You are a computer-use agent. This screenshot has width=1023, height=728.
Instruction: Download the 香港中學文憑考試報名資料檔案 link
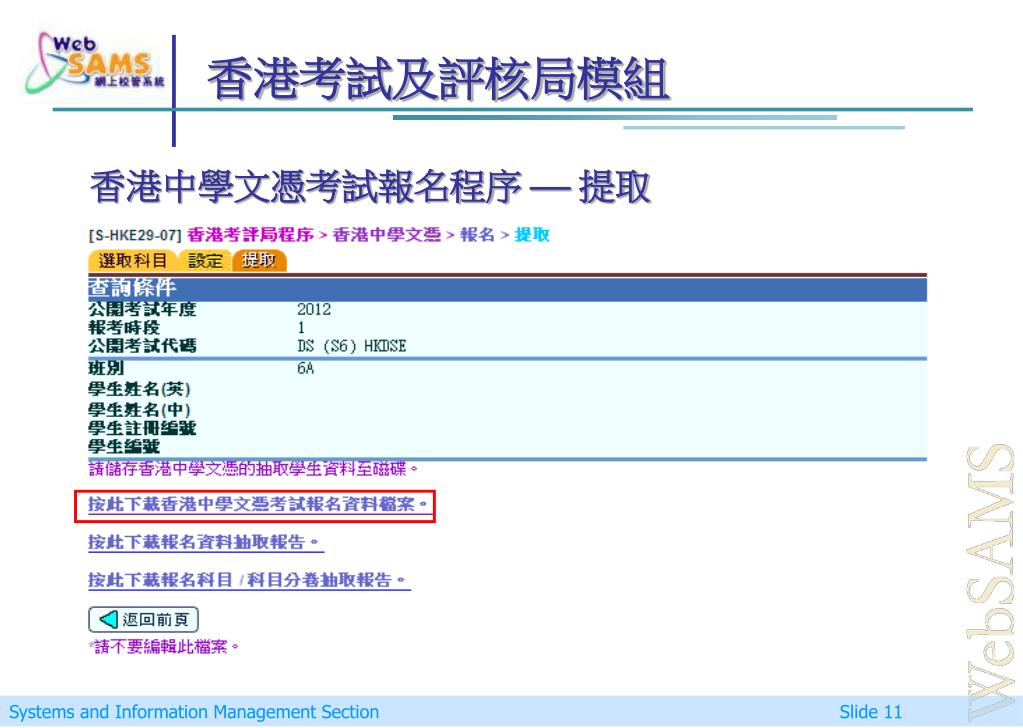click(258, 504)
